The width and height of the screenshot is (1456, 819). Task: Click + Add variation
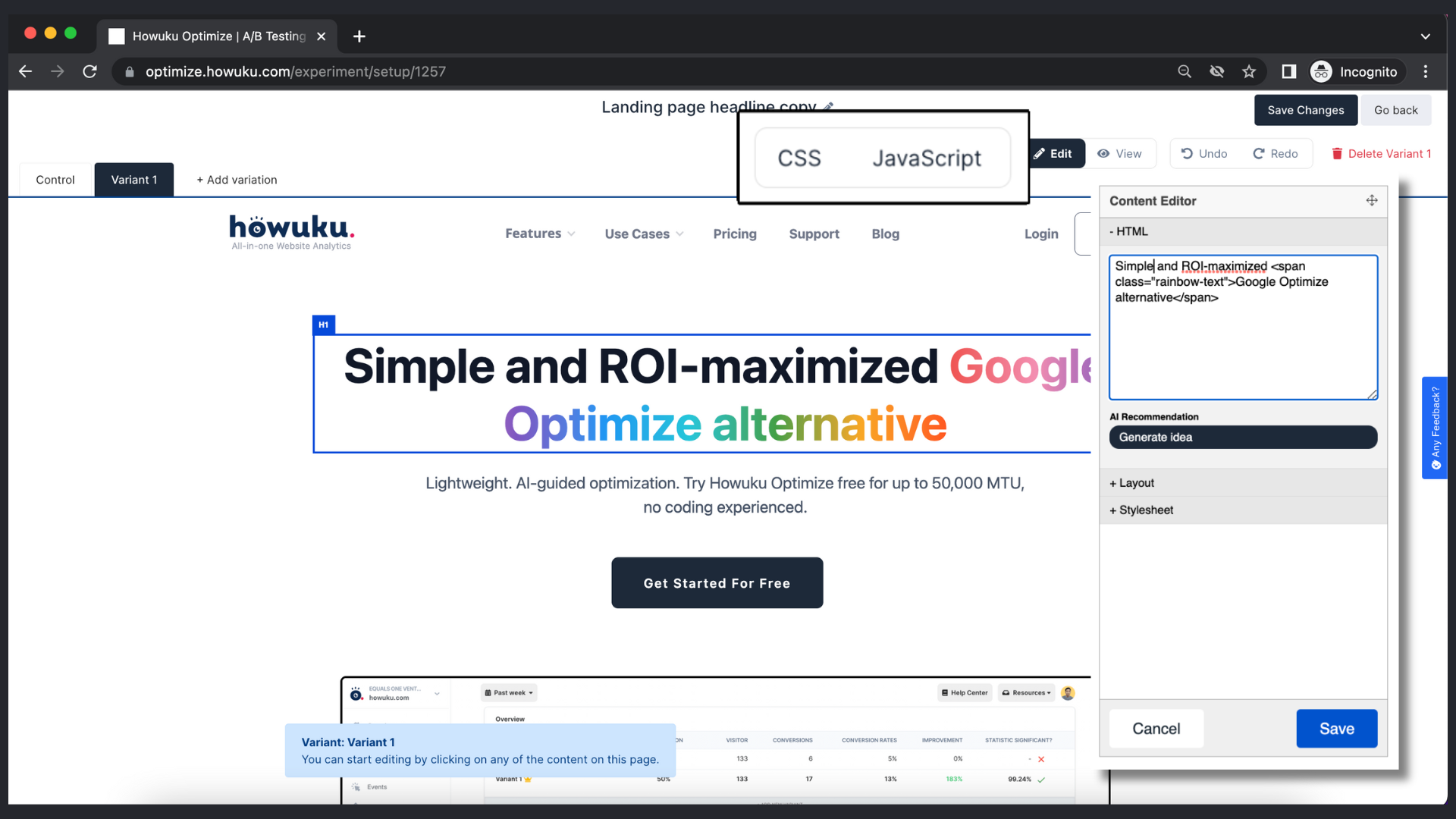click(237, 180)
